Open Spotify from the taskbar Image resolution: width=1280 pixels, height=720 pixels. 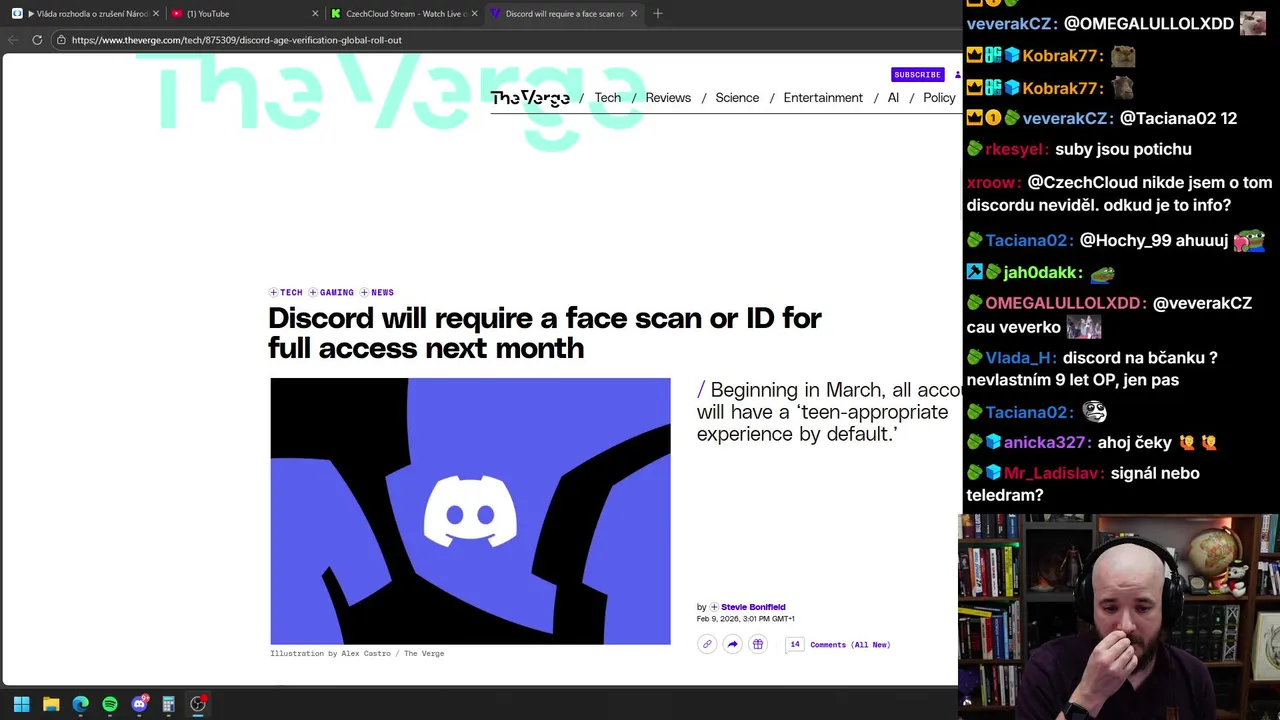pyautogui.click(x=110, y=704)
